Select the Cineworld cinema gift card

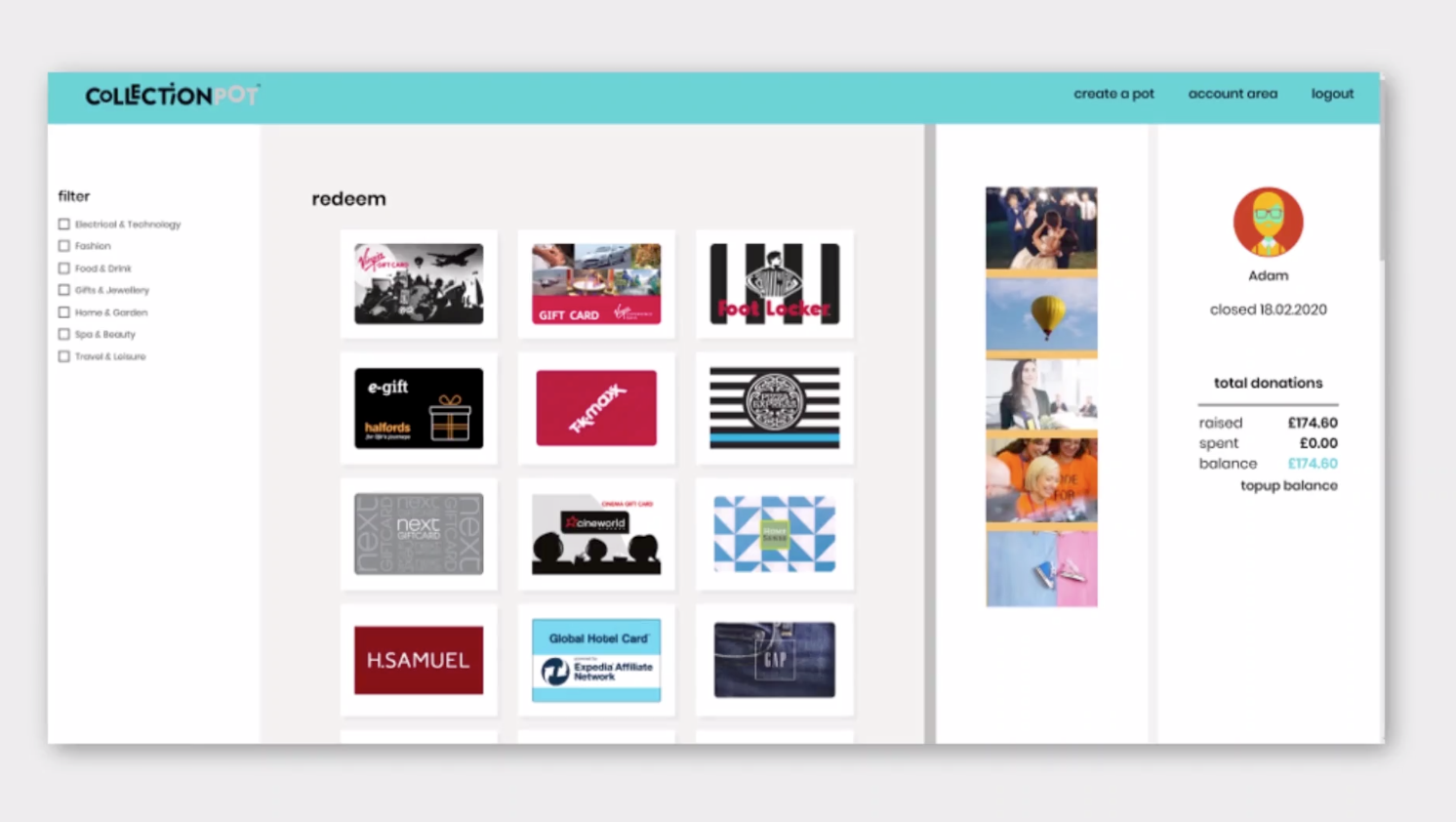596,534
